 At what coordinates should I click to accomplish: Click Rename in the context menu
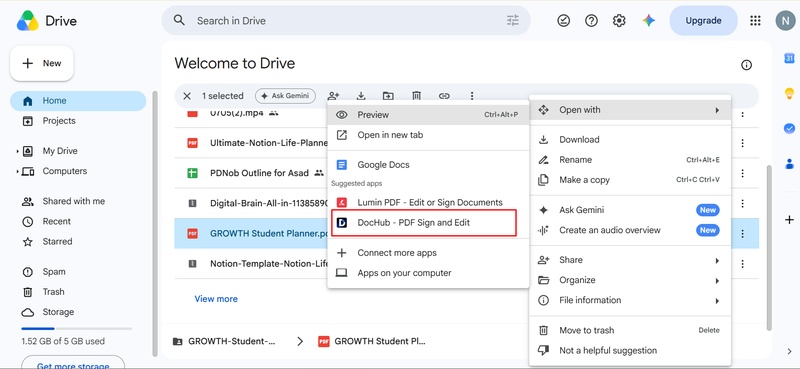pos(630,160)
